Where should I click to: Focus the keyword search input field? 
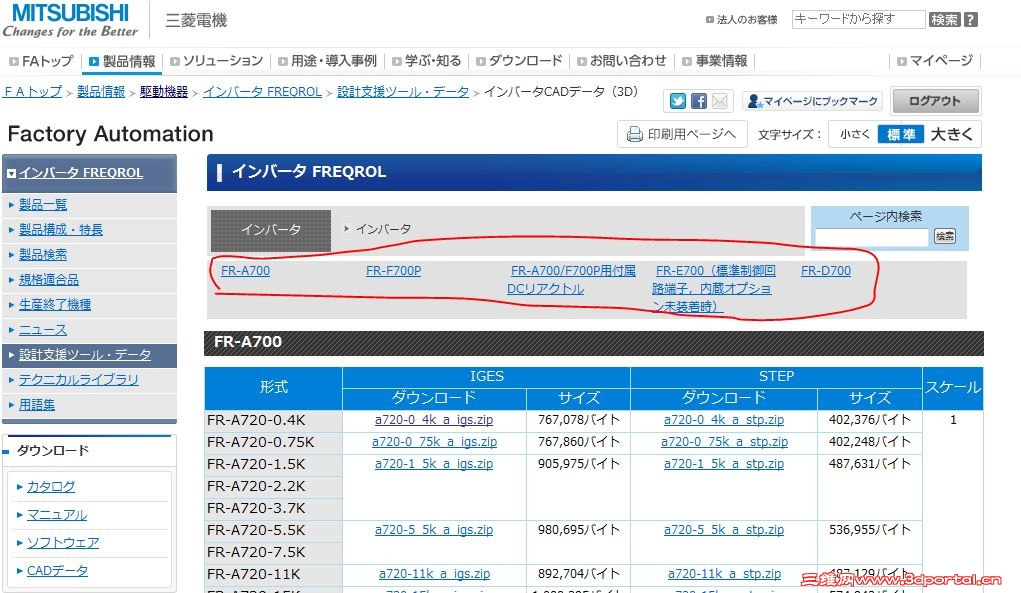[x=858, y=20]
